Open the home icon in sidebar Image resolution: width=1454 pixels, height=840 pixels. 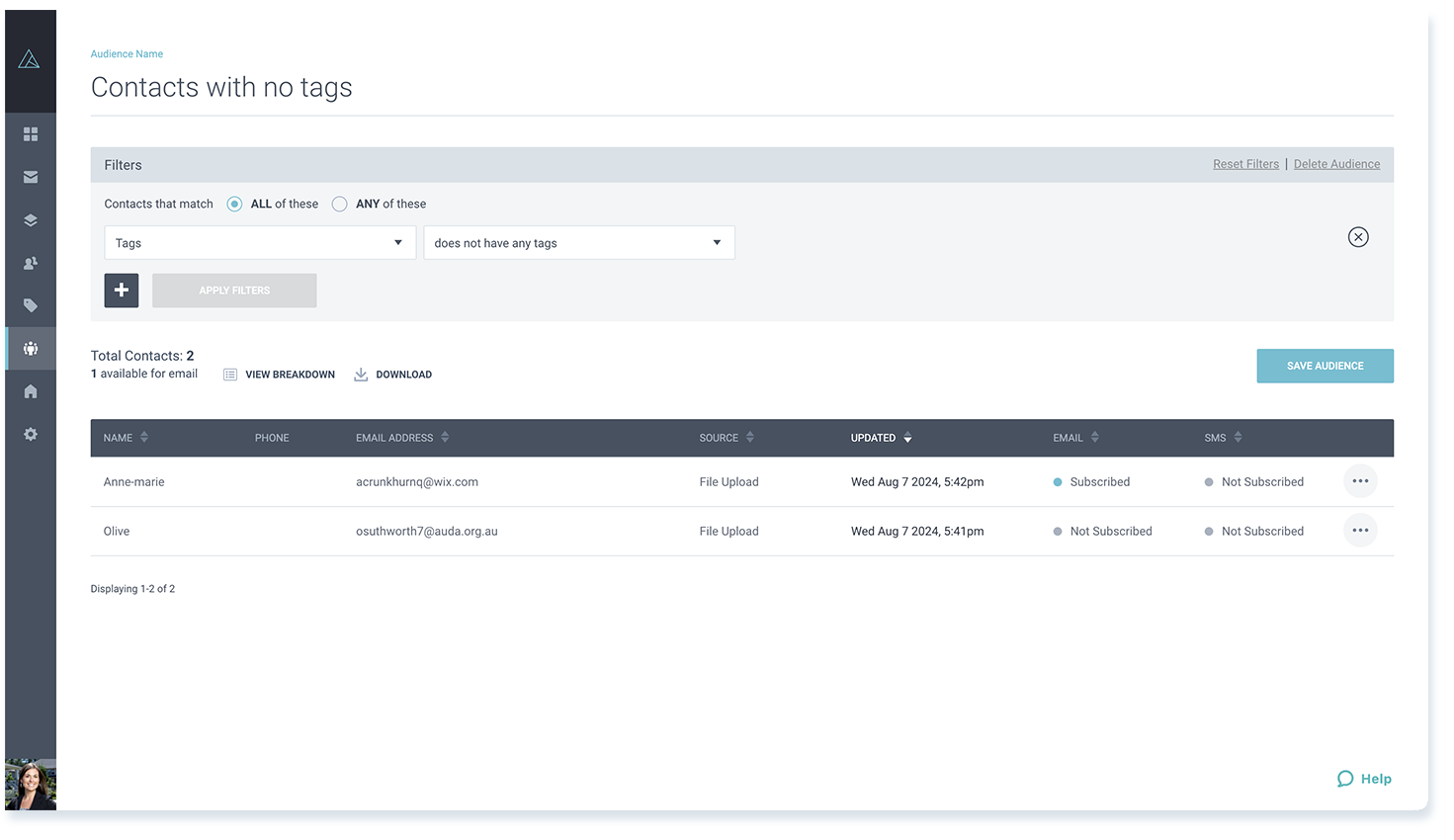pos(31,391)
